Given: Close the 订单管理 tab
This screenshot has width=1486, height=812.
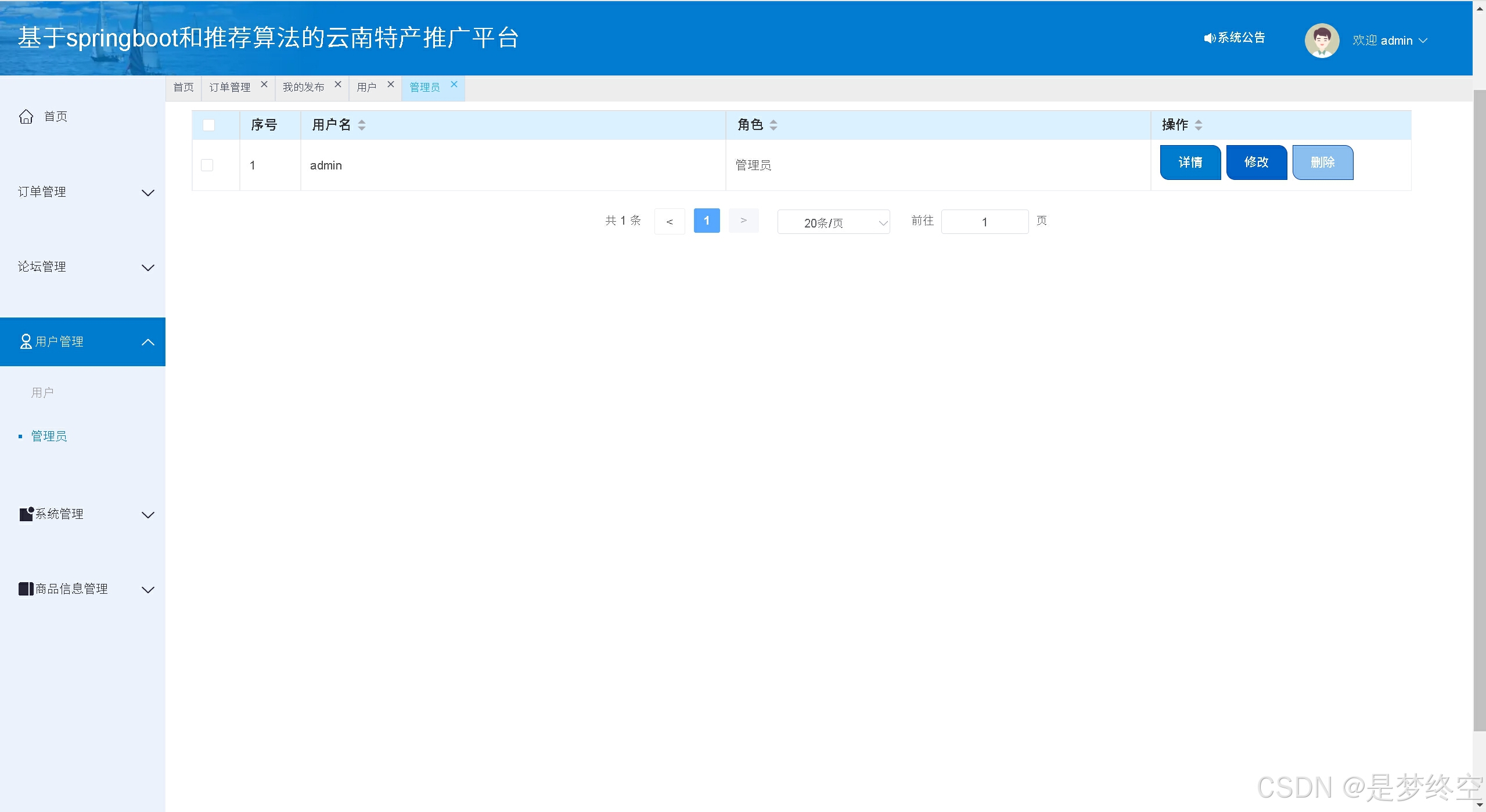Looking at the screenshot, I should [x=264, y=85].
